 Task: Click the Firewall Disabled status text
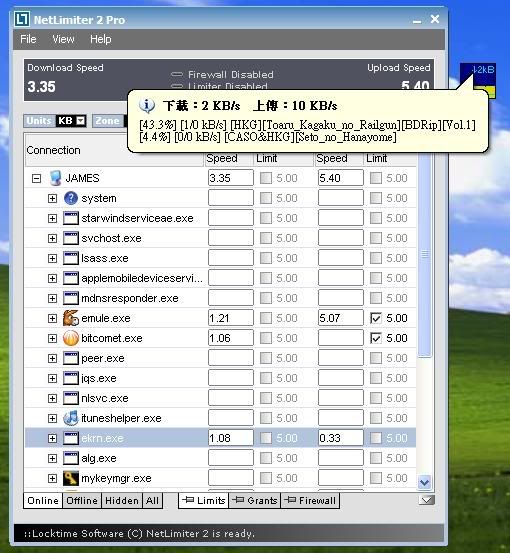click(x=231, y=74)
